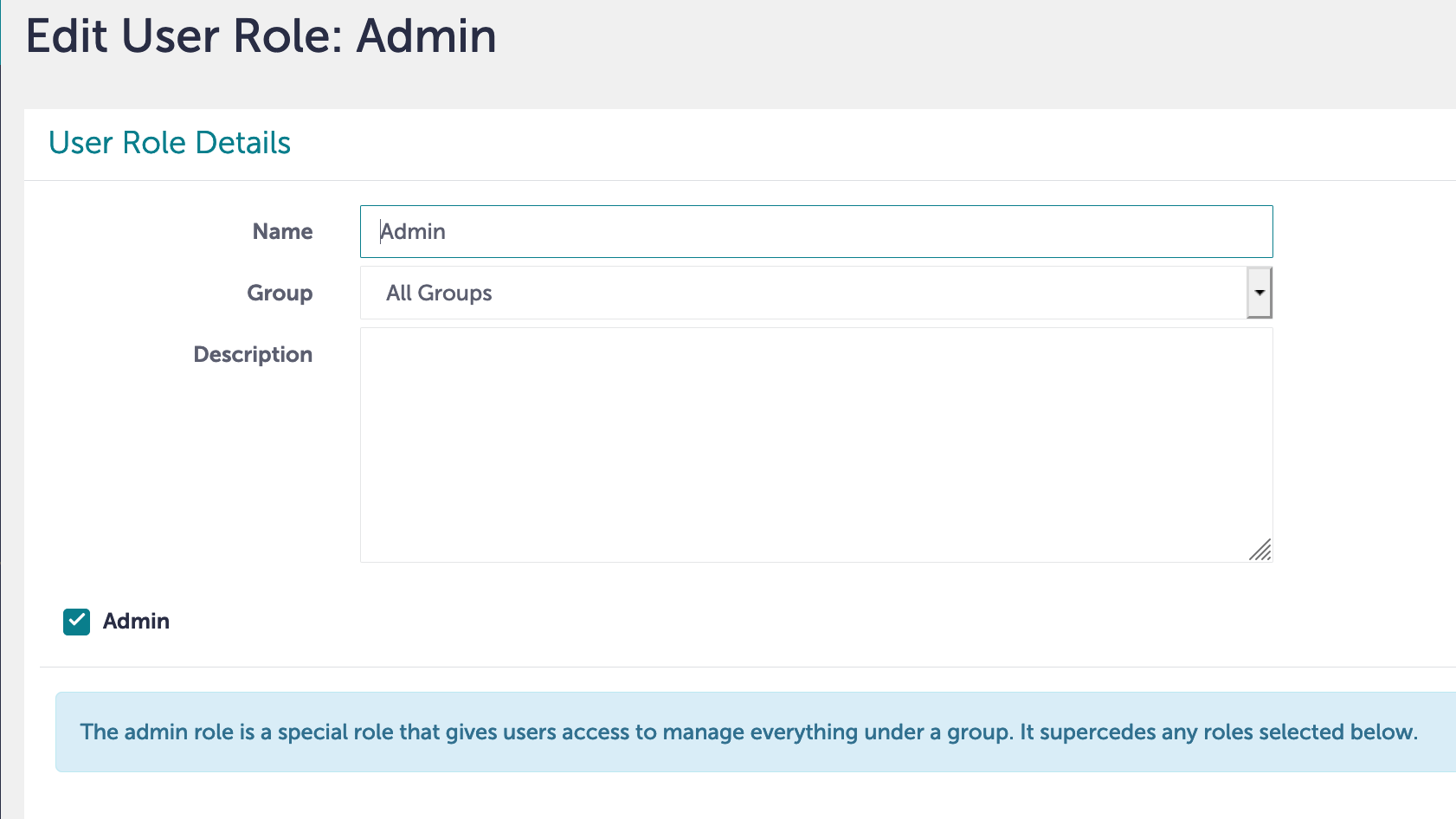
Task: Click the Edit User Role: Admin title
Action: tap(261, 36)
